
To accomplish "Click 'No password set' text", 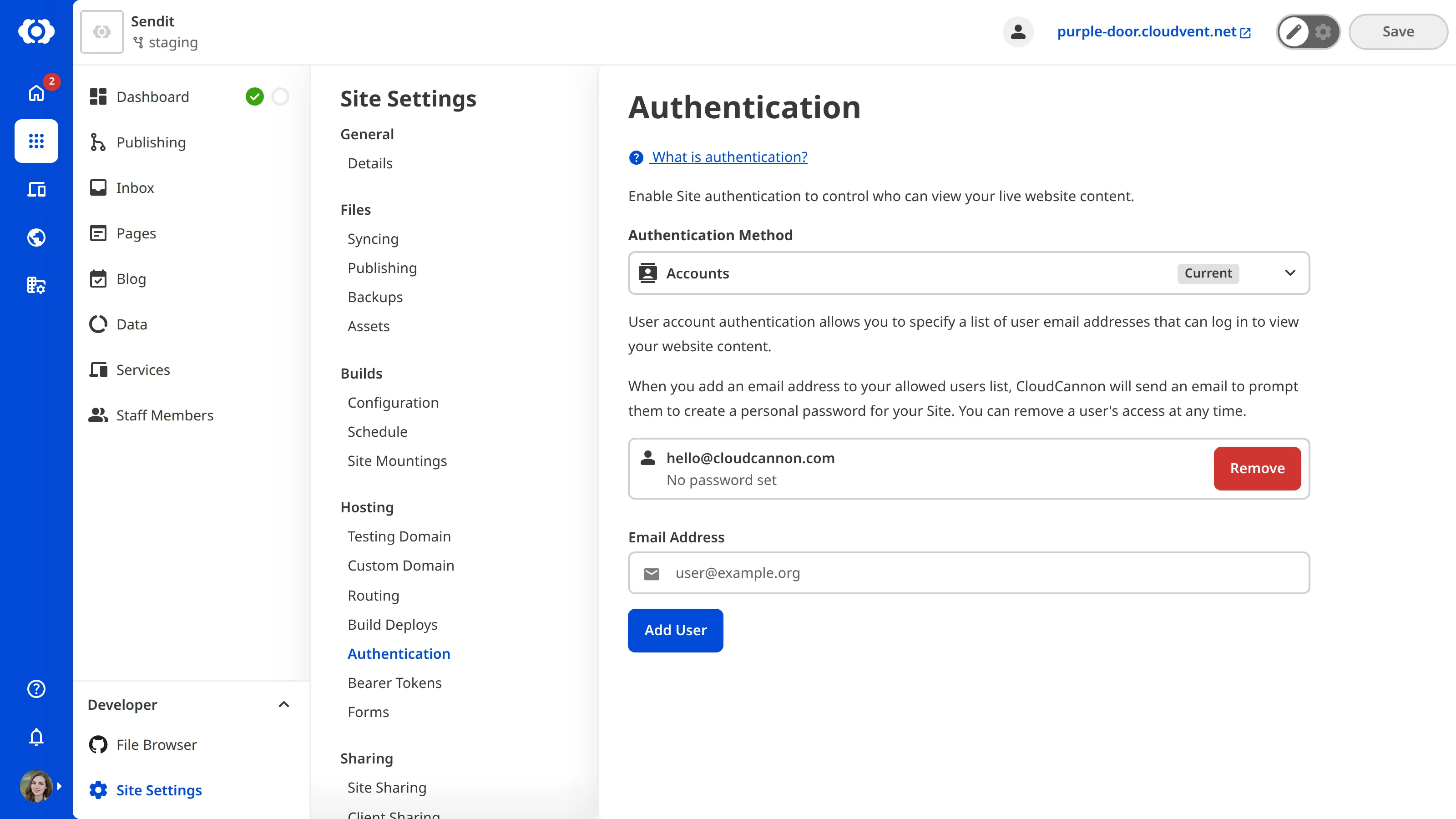I will (721, 480).
